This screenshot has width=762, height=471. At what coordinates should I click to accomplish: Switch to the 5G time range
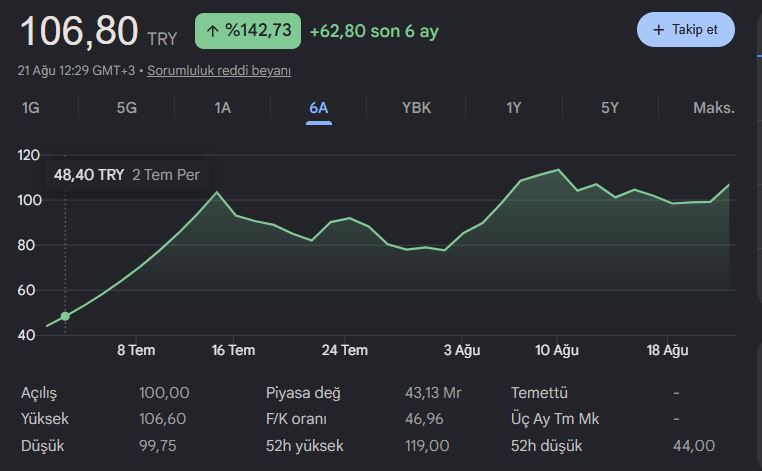point(126,107)
